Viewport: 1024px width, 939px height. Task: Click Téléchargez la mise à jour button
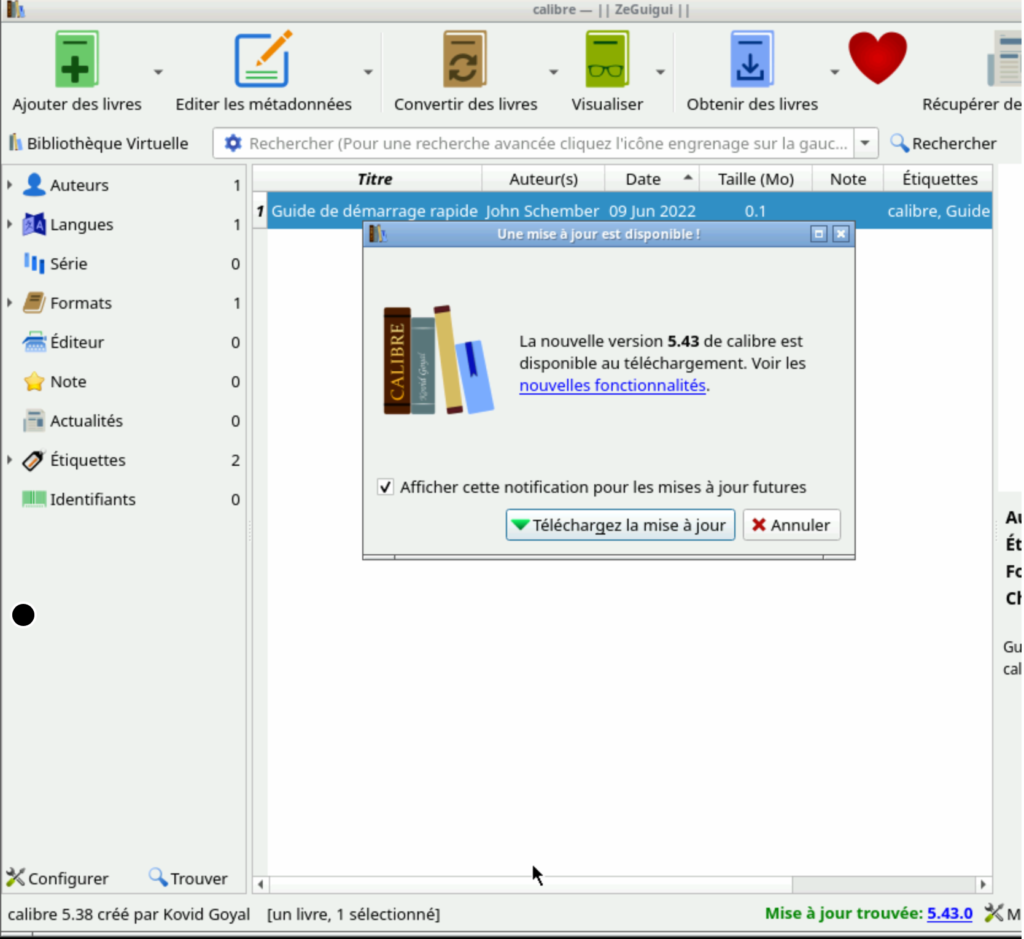pos(620,525)
